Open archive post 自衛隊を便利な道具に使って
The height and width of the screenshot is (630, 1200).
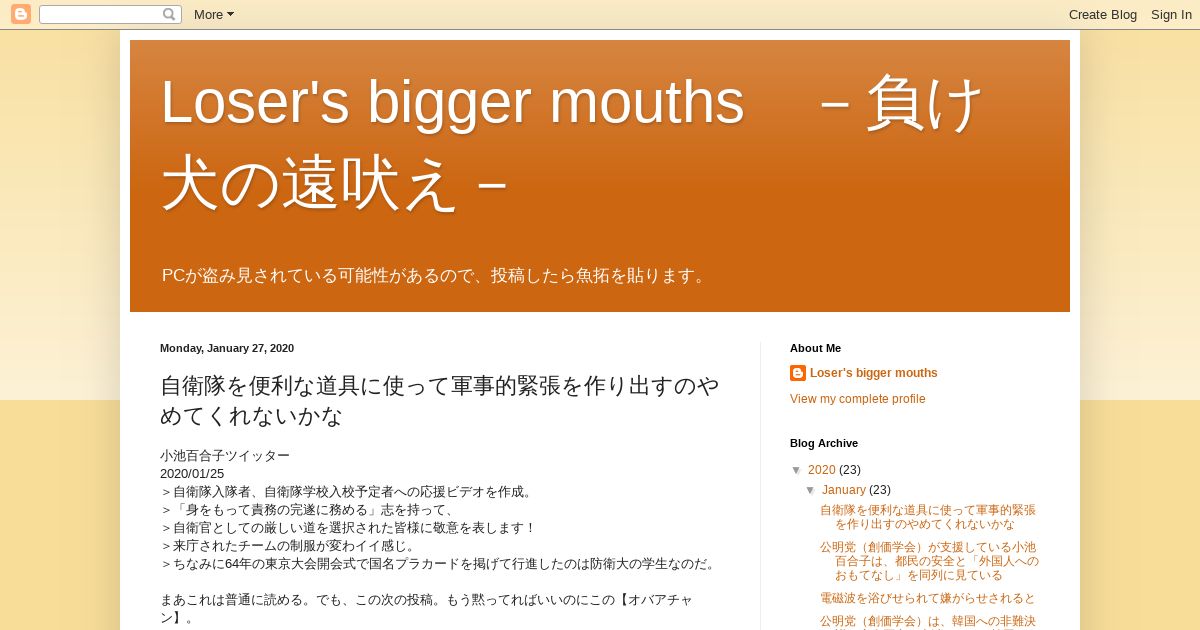(x=928, y=517)
